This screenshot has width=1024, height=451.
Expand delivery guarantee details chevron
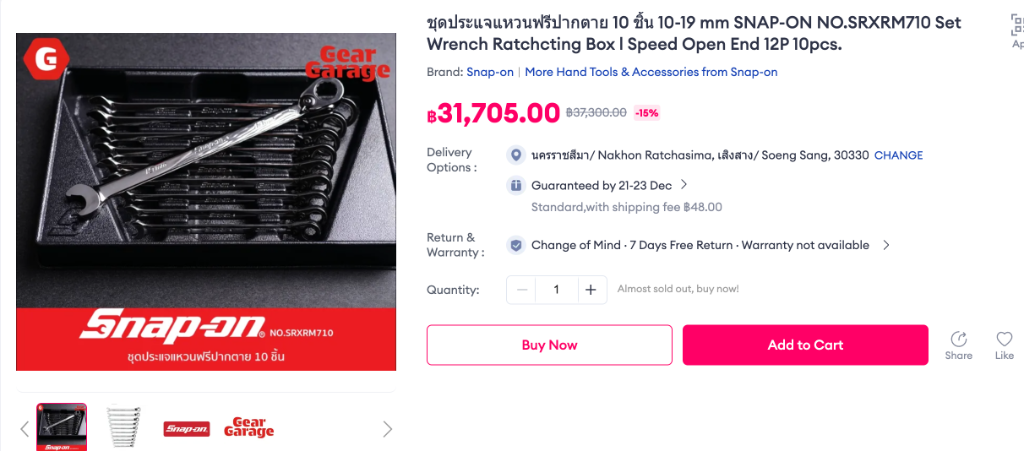click(684, 185)
